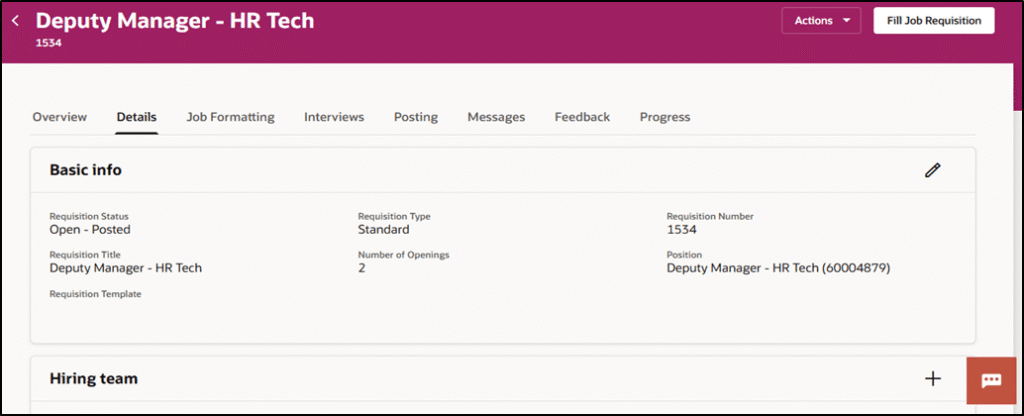Click the Hiring team section heading

tap(93, 379)
